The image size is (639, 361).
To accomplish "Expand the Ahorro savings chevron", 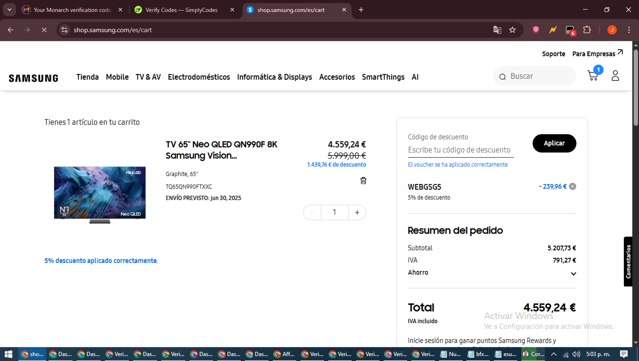I will (x=573, y=274).
